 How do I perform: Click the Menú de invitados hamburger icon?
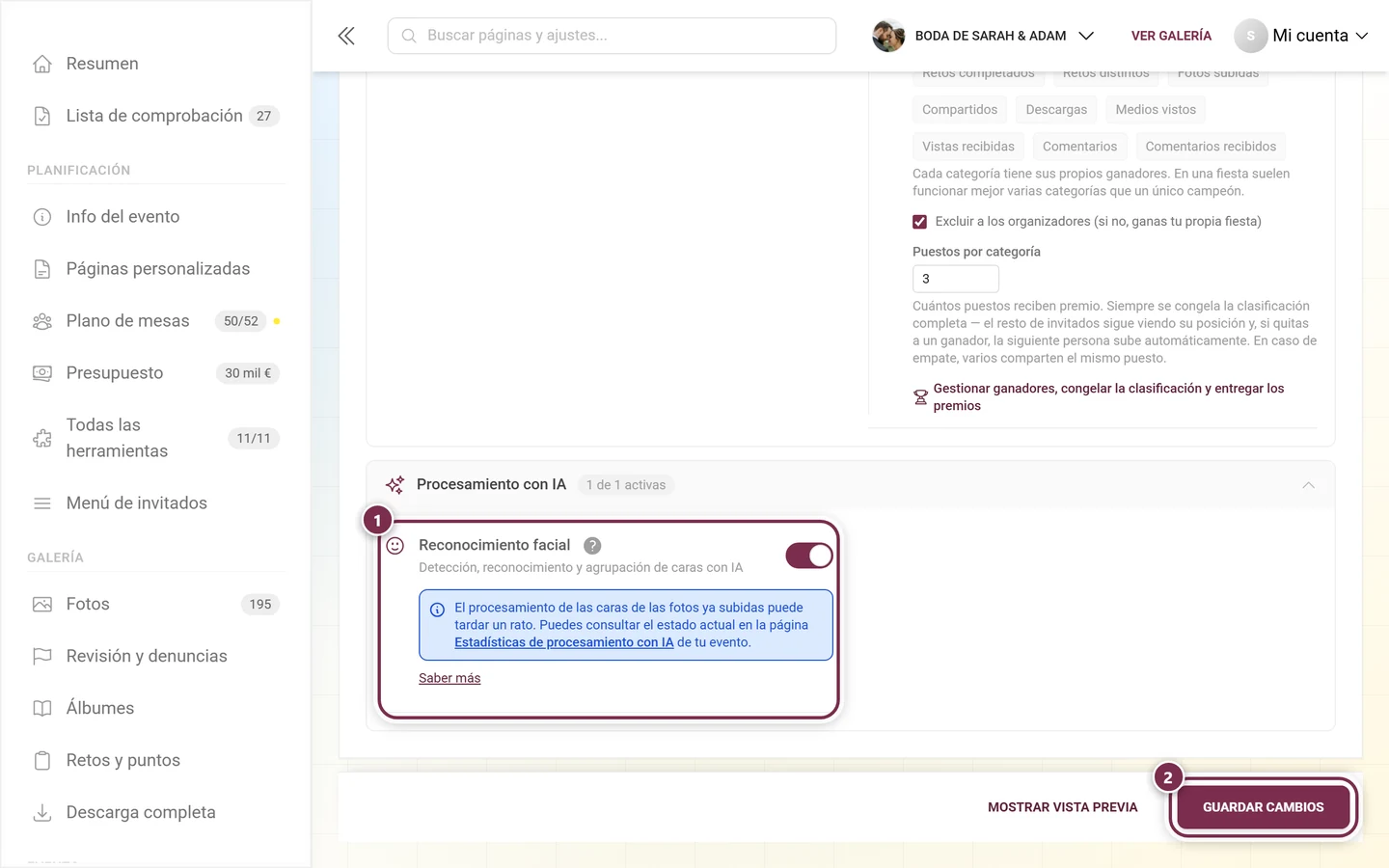tap(42, 503)
